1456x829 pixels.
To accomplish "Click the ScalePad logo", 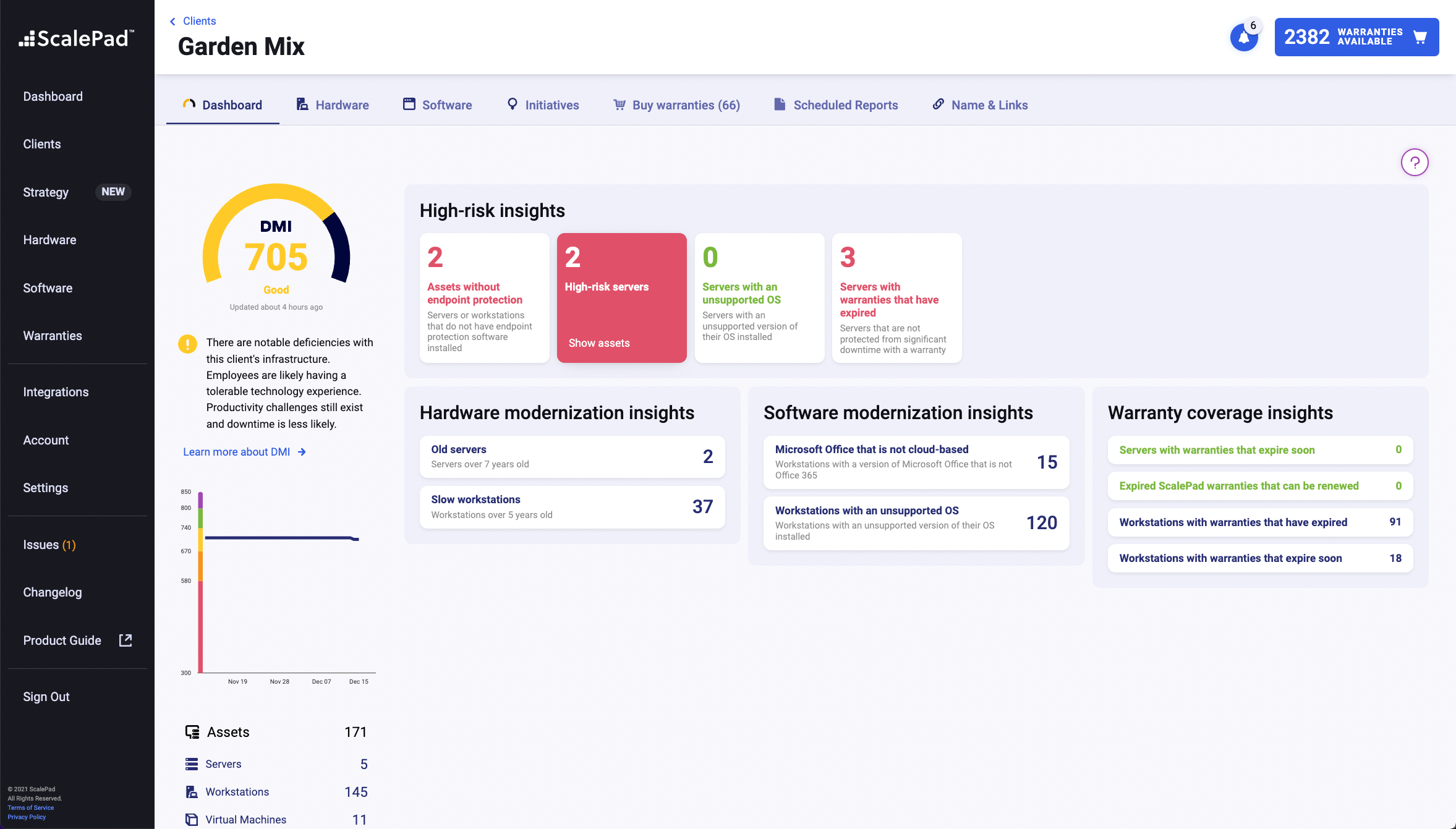I will pyautogui.click(x=77, y=38).
